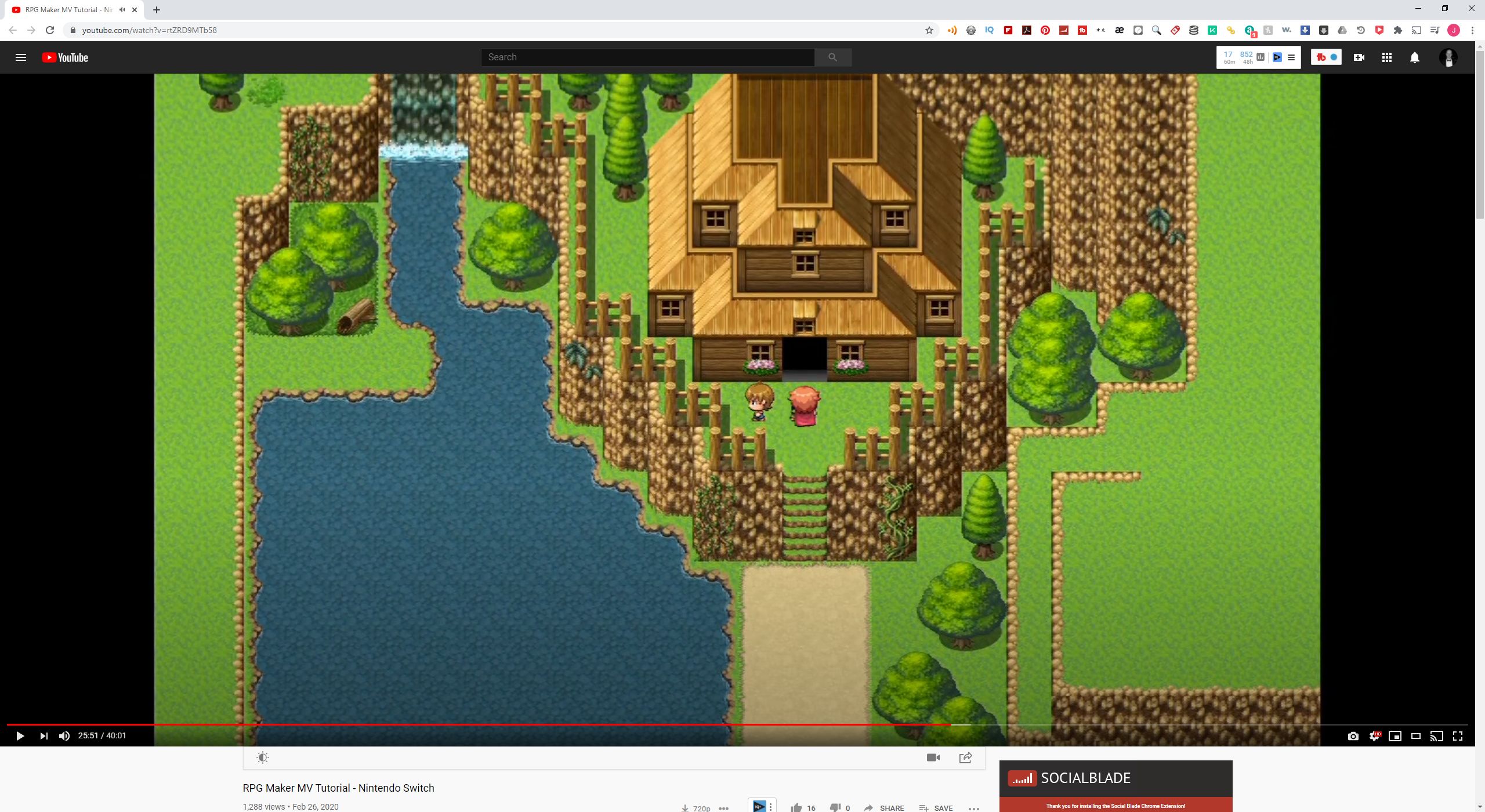Open the Adobe Acrobat extension
Screen dimensions: 1485x812
(x=1027, y=30)
